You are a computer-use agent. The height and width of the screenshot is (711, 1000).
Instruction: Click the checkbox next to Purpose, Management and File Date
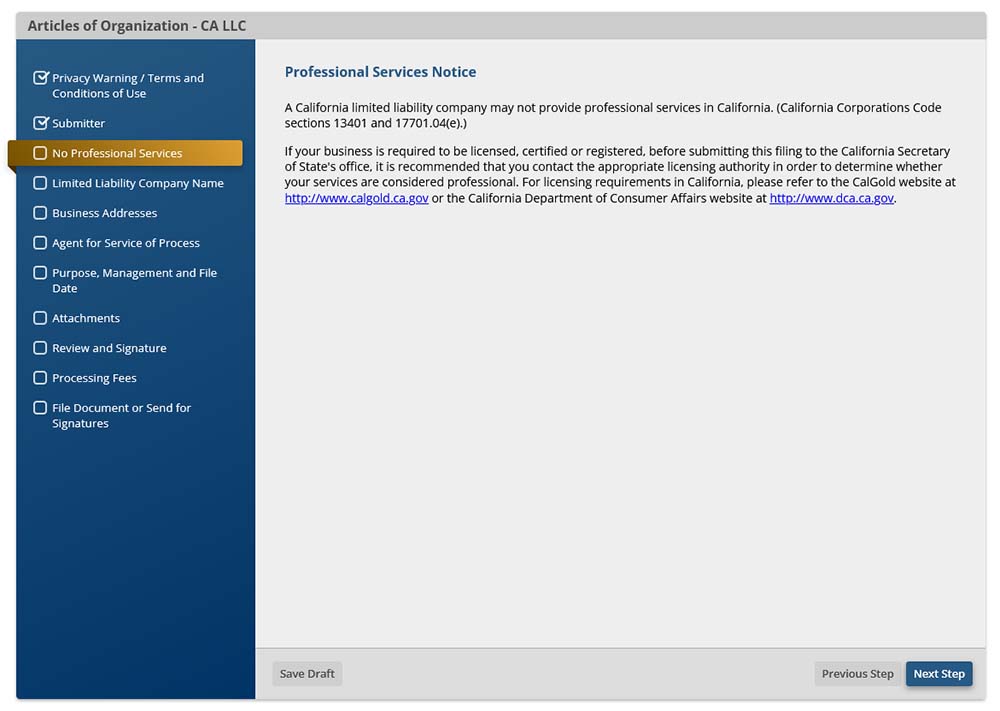point(40,273)
